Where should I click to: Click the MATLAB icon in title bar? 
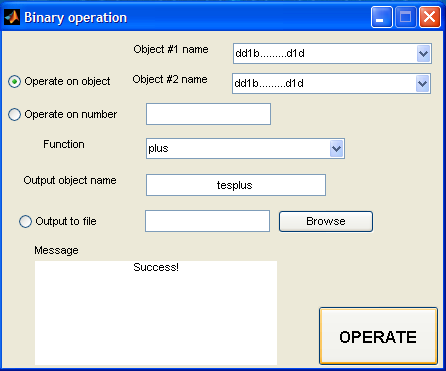click(12, 17)
